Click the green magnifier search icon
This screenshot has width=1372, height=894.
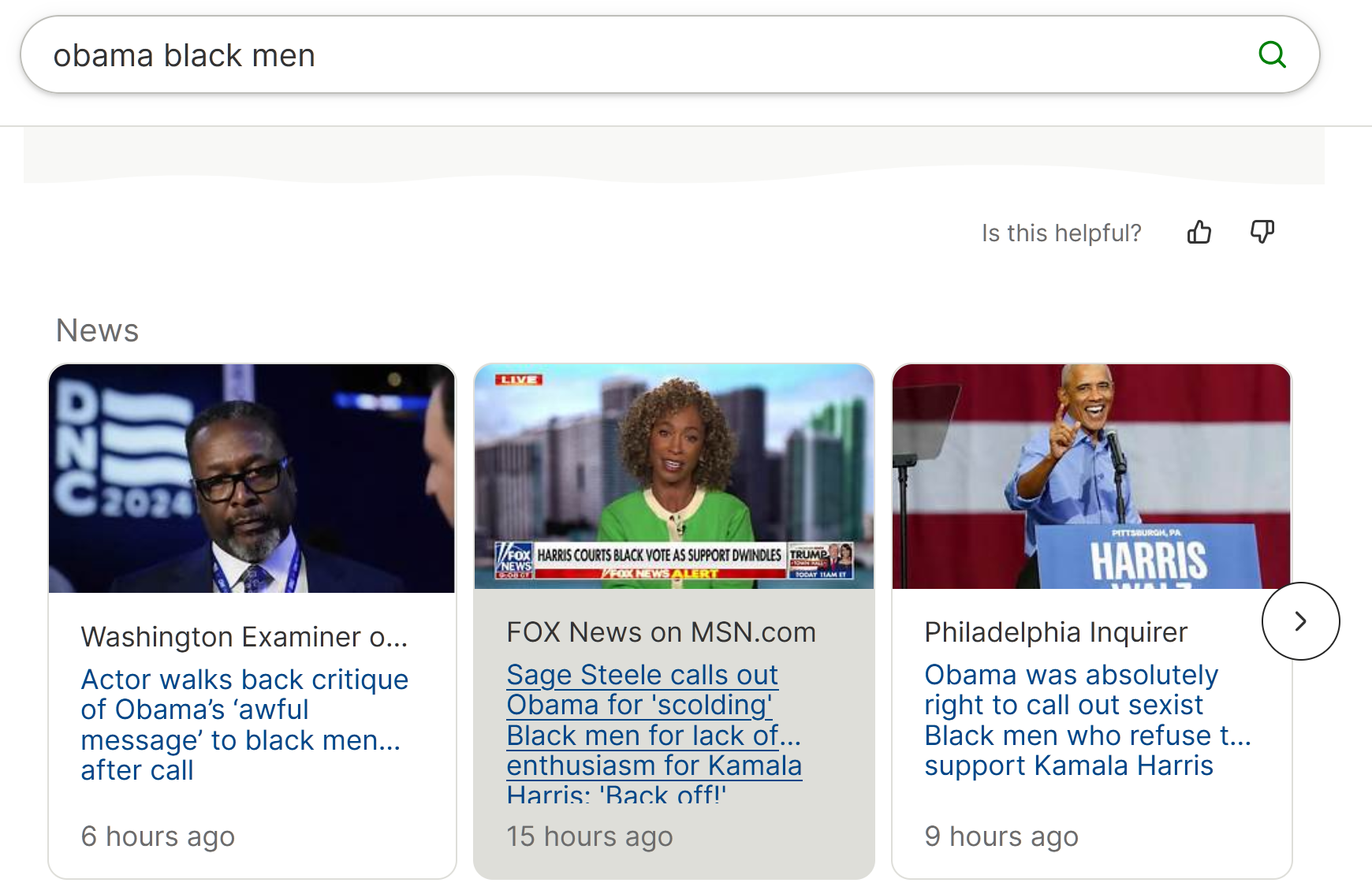(1272, 54)
